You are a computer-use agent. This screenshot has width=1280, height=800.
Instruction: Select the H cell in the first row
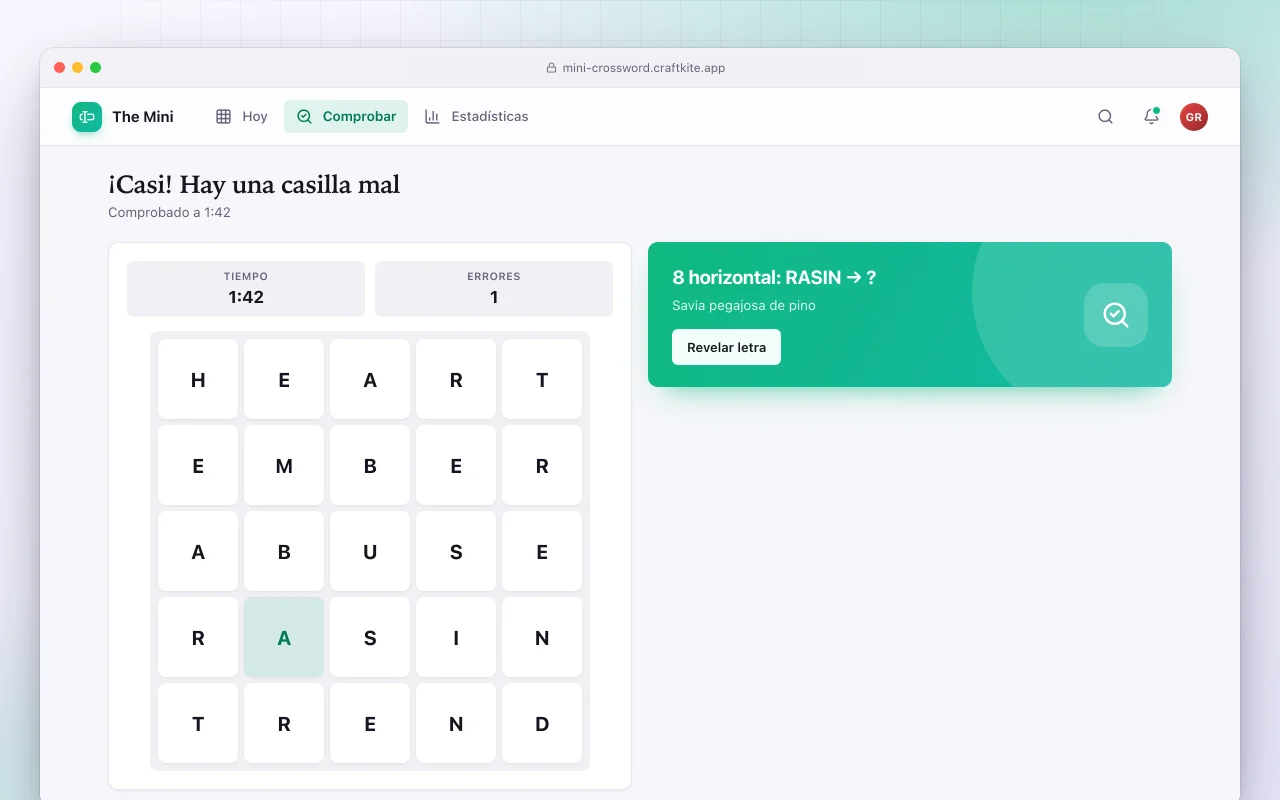(x=198, y=379)
